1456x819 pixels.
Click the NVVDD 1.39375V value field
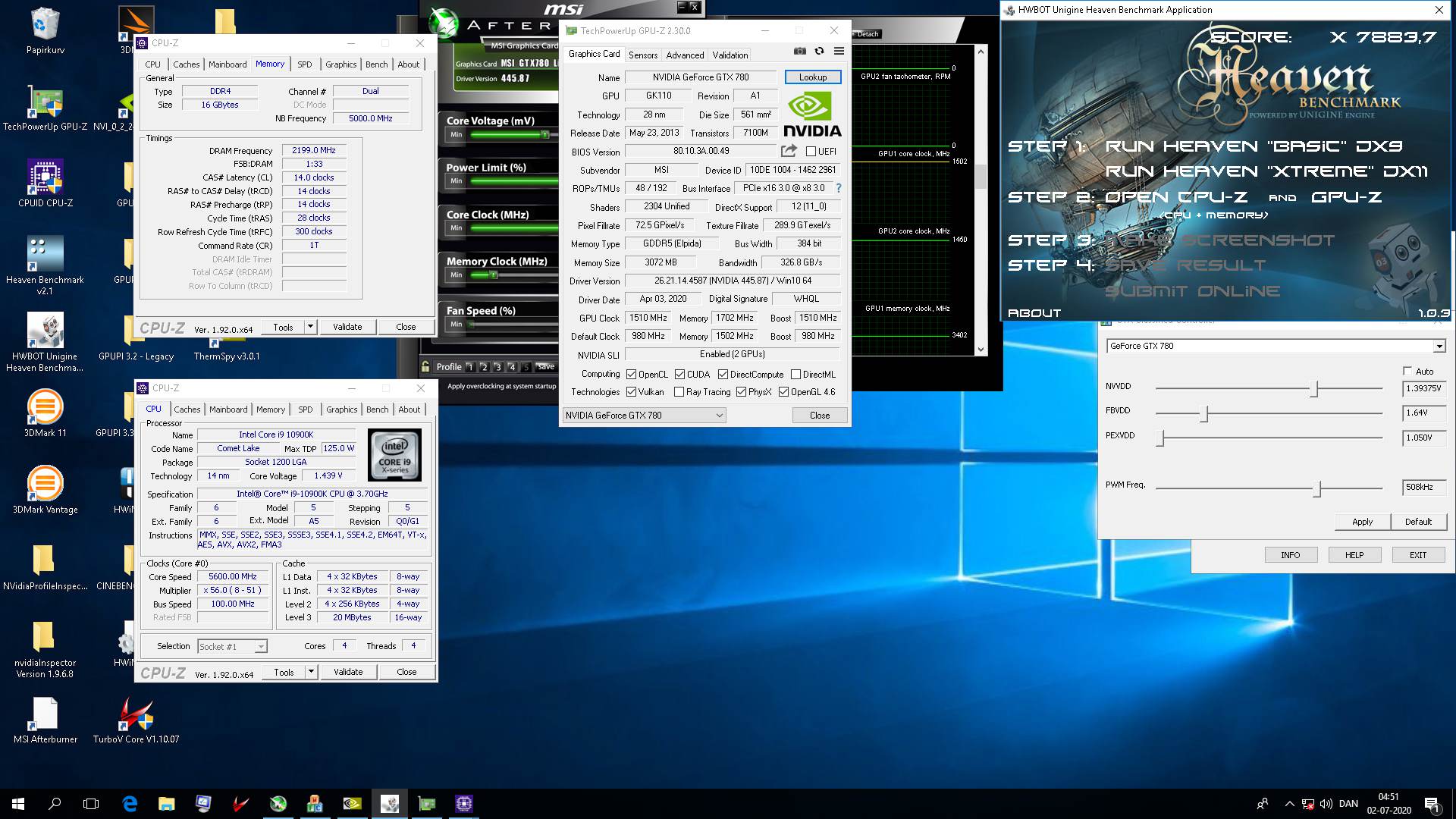(1423, 388)
